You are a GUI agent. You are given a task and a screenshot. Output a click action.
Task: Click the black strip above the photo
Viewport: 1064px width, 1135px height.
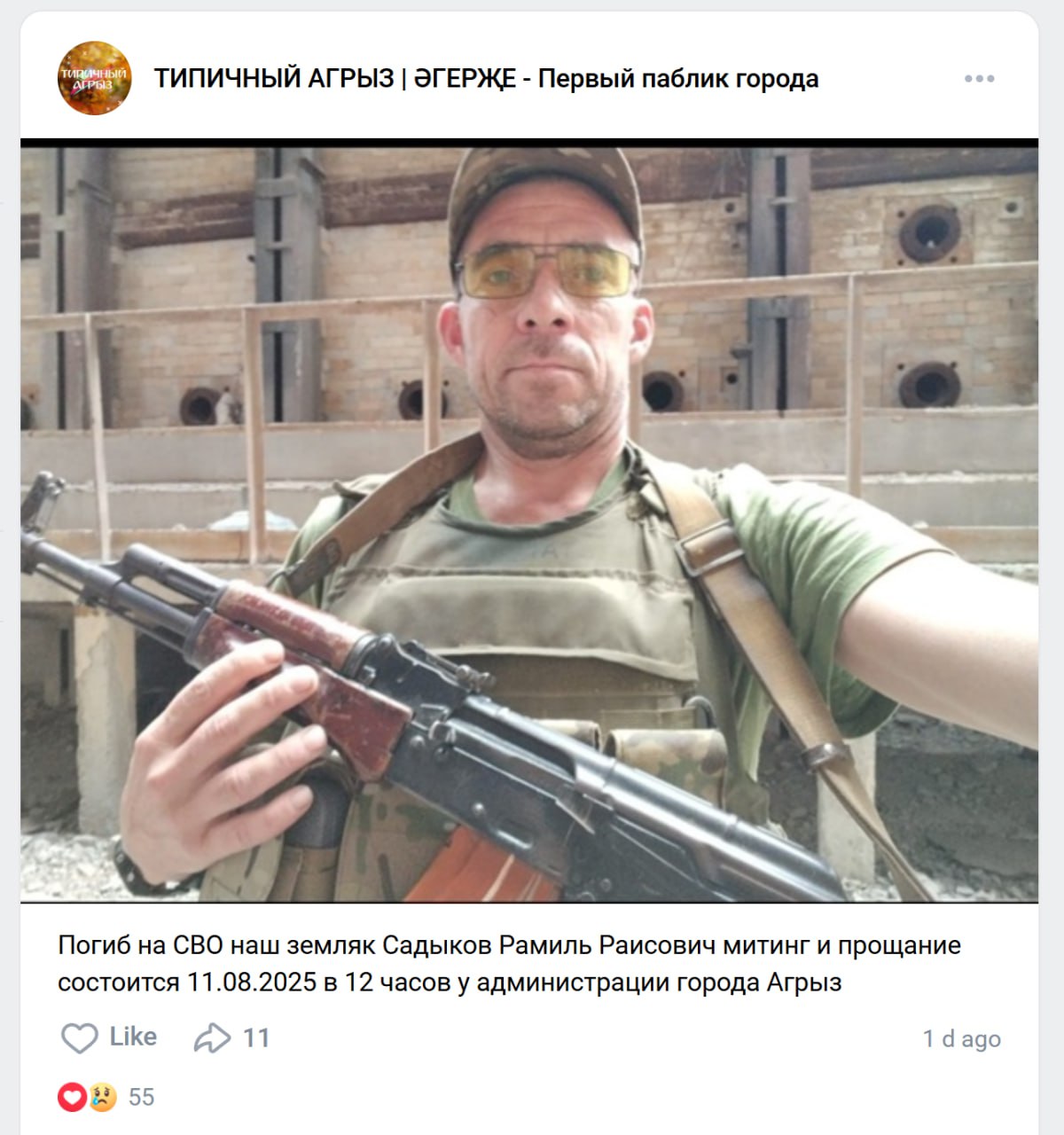pyautogui.click(x=529, y=143)
